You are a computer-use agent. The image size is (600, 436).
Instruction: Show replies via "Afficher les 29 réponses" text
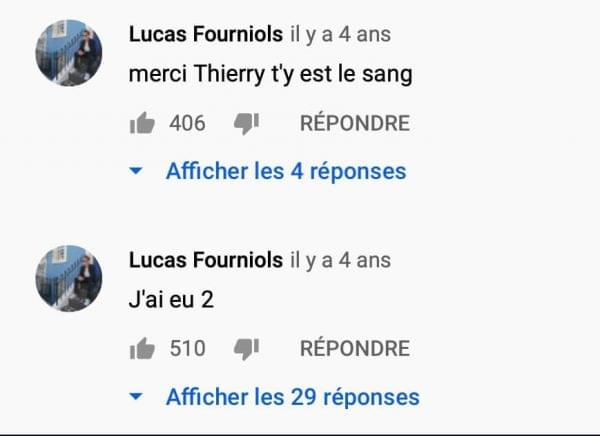293,397
